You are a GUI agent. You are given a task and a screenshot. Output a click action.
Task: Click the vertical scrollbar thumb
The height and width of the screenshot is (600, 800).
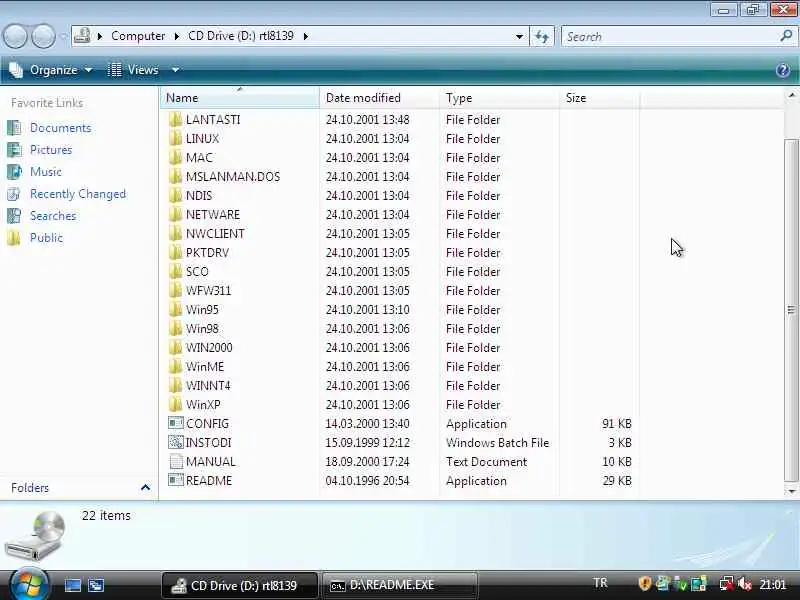791,310
